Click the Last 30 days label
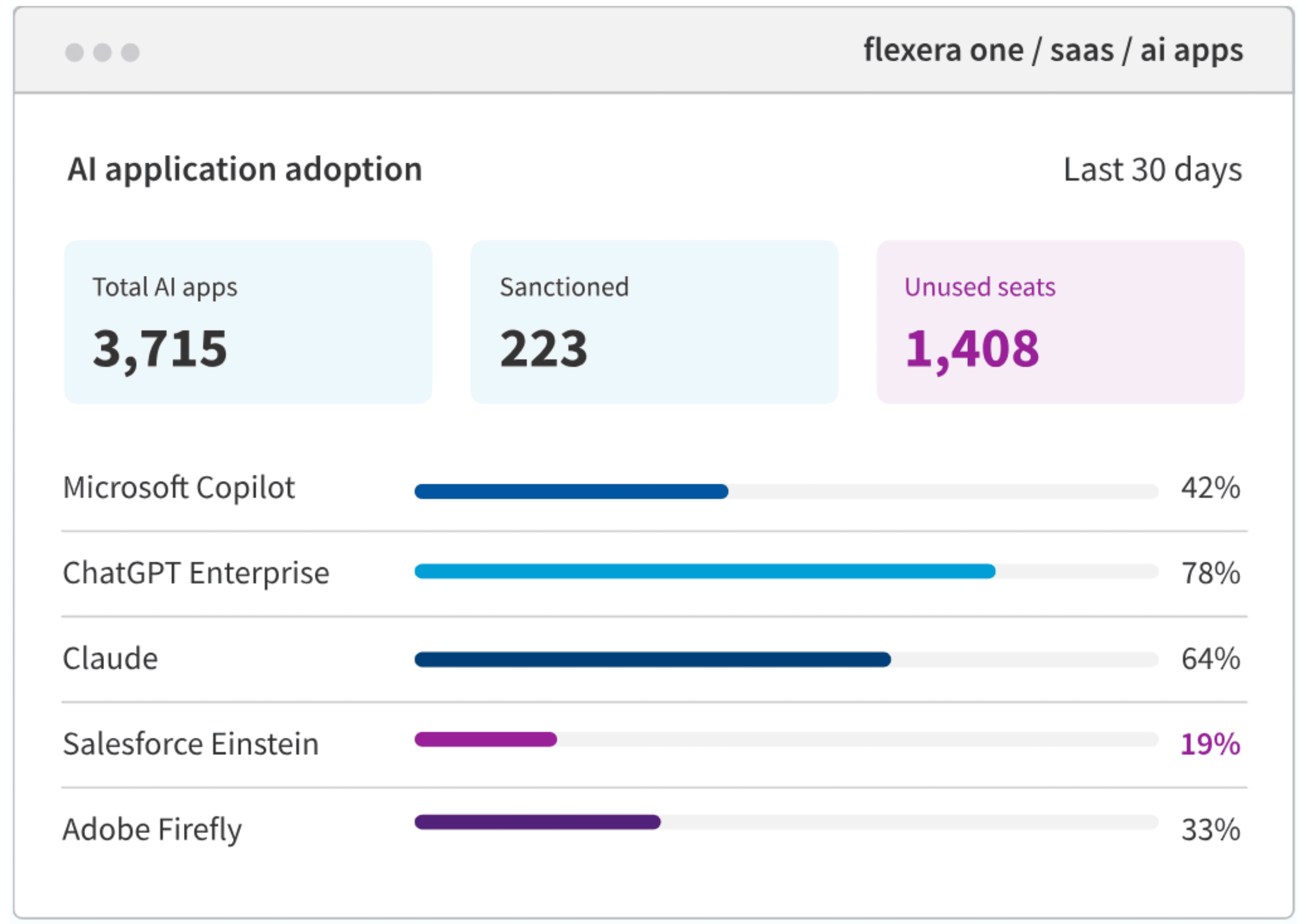 1153,169
